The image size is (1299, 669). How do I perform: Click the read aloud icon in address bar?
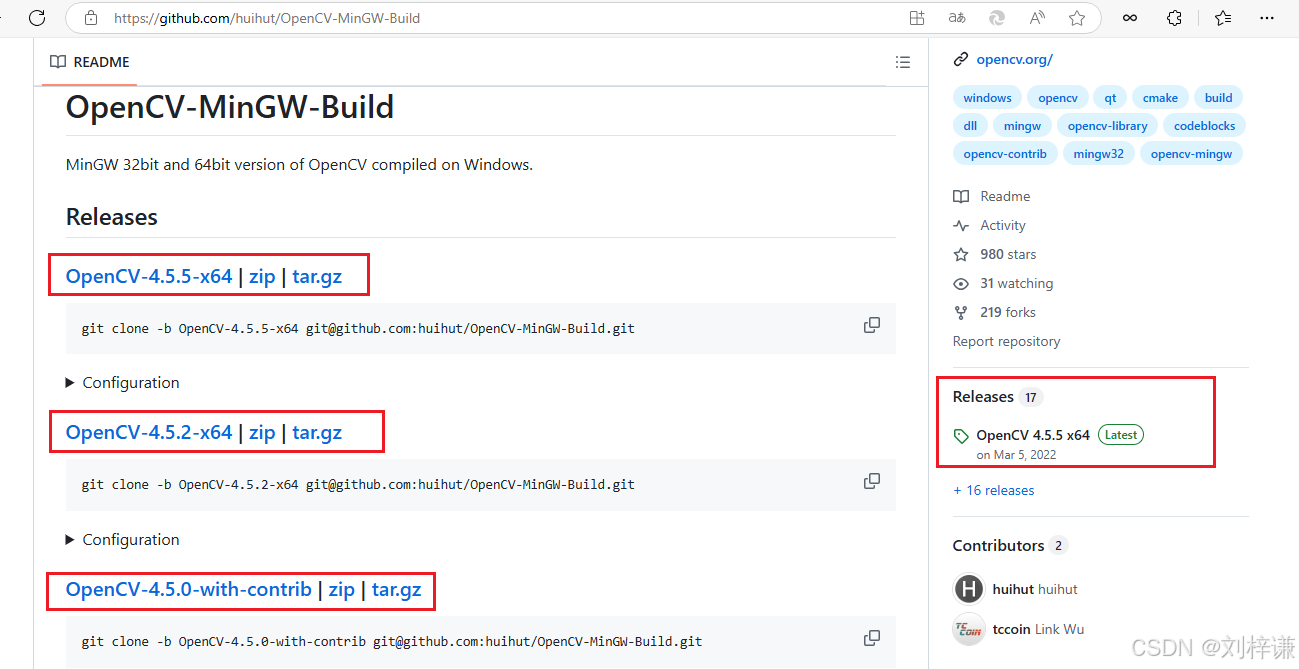(1037, 18)
